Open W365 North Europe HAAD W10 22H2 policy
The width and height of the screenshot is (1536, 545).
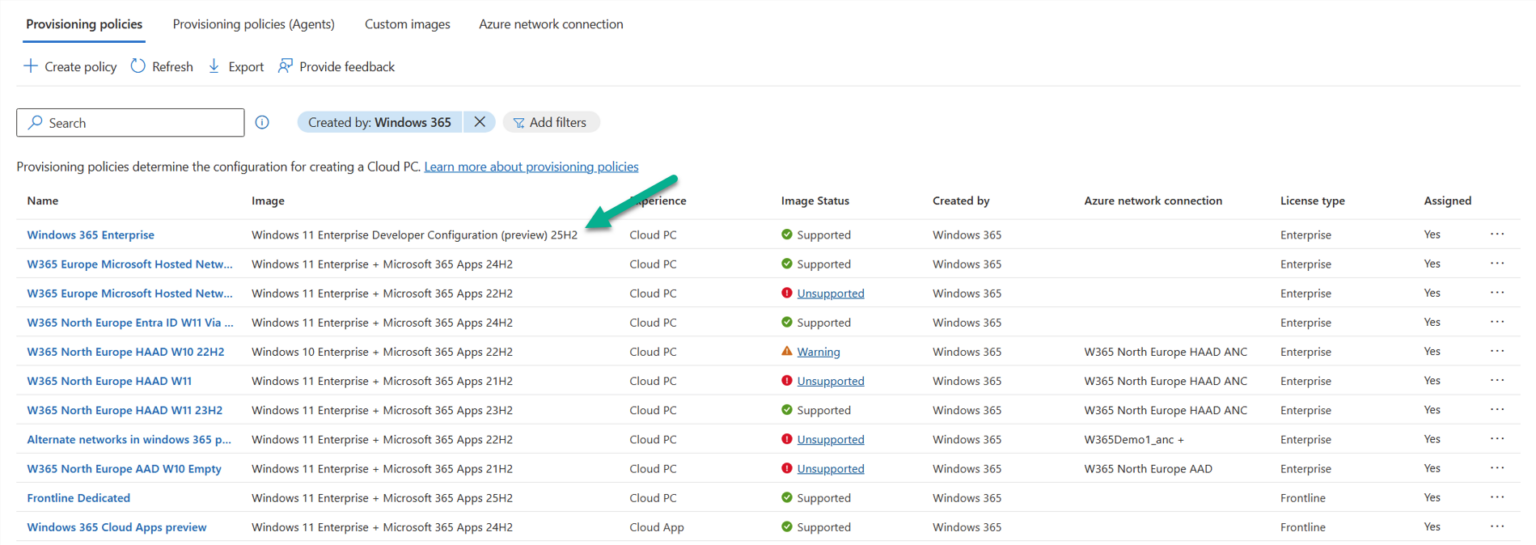point(125,351)
